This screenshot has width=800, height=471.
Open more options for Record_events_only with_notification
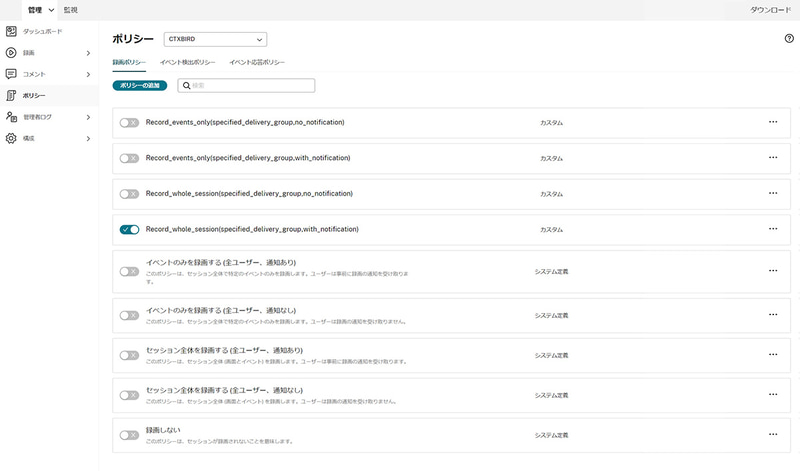click(x=773, y=158)
